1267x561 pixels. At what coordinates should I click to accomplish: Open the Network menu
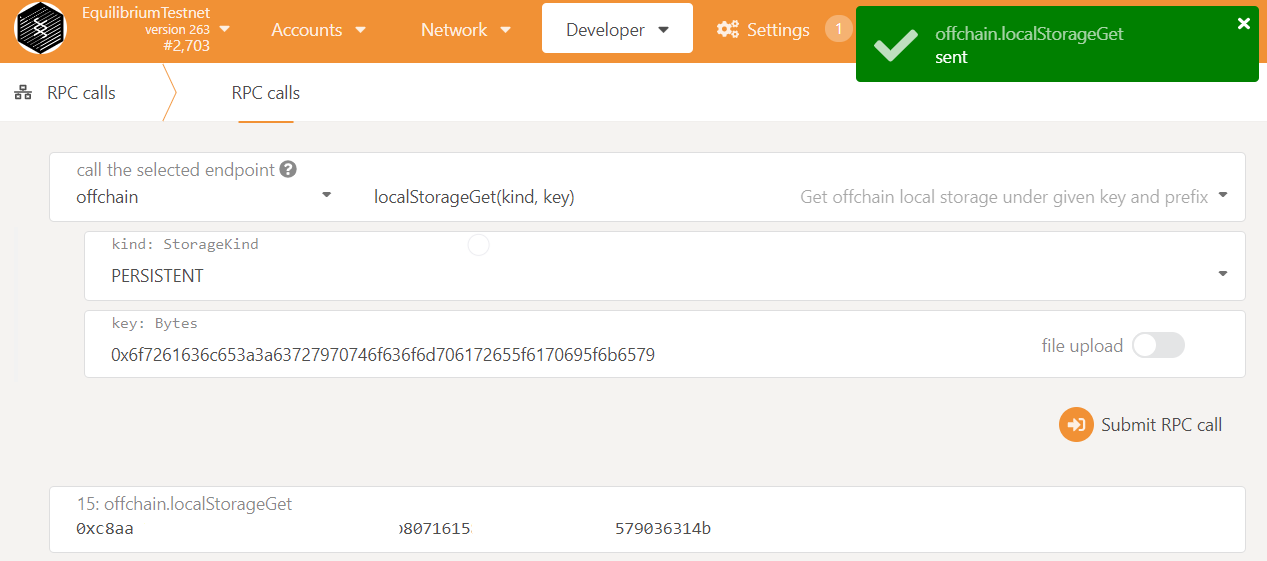click(465, 30)
